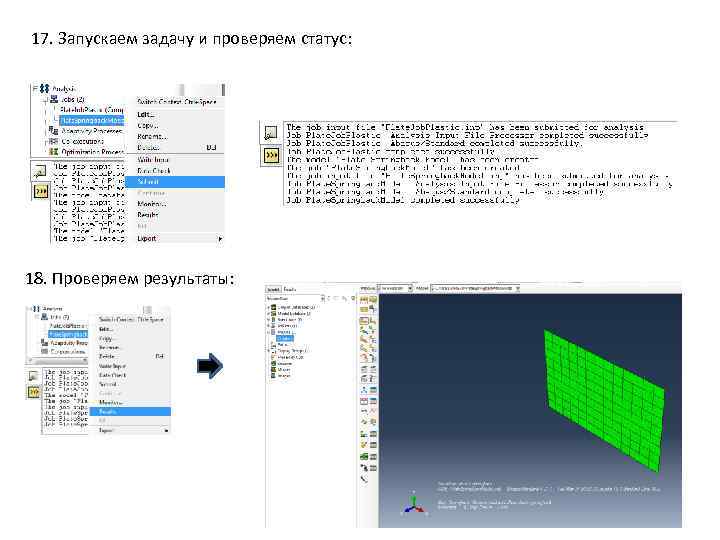Expand the XYPlots node in the results tree

click(x=269, y=326)
